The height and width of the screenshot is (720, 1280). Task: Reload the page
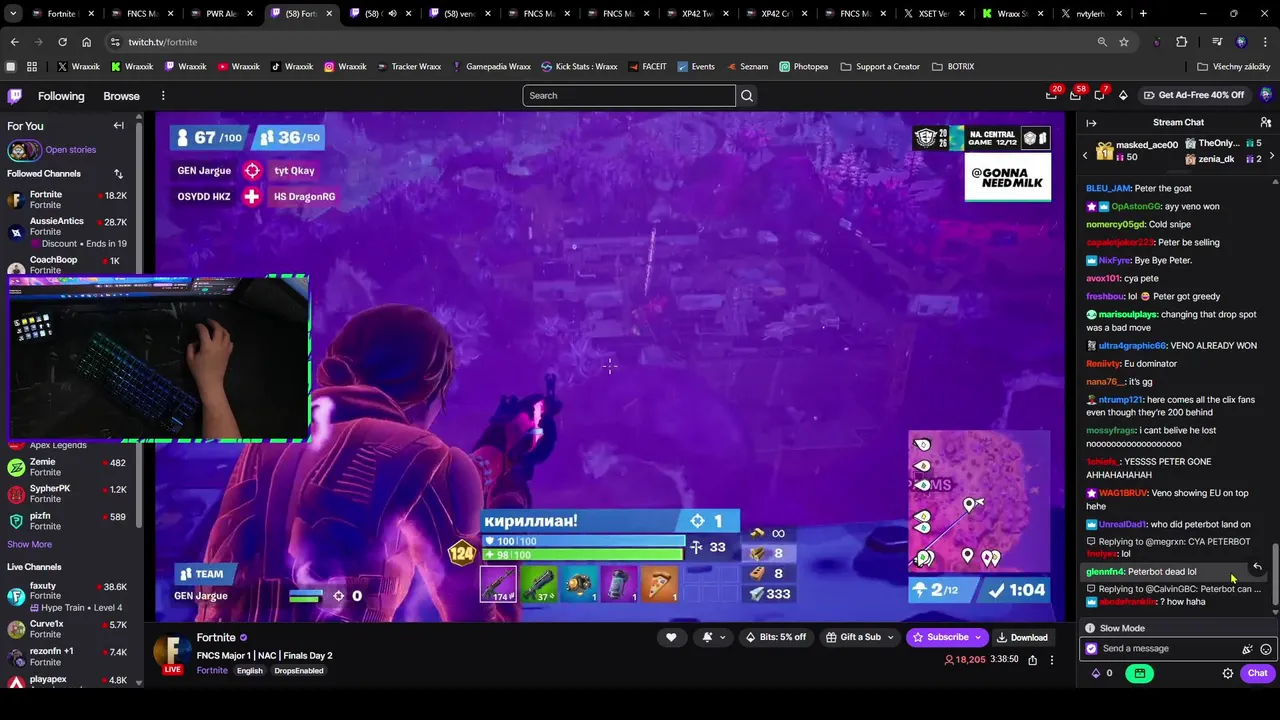pyautogui.click(x=62, y=42)
